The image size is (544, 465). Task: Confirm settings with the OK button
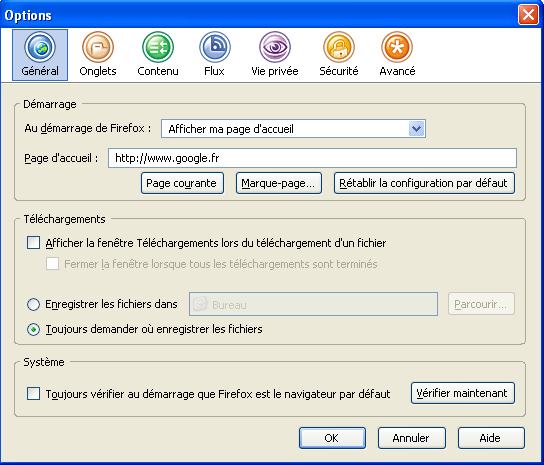pos(332,438)
